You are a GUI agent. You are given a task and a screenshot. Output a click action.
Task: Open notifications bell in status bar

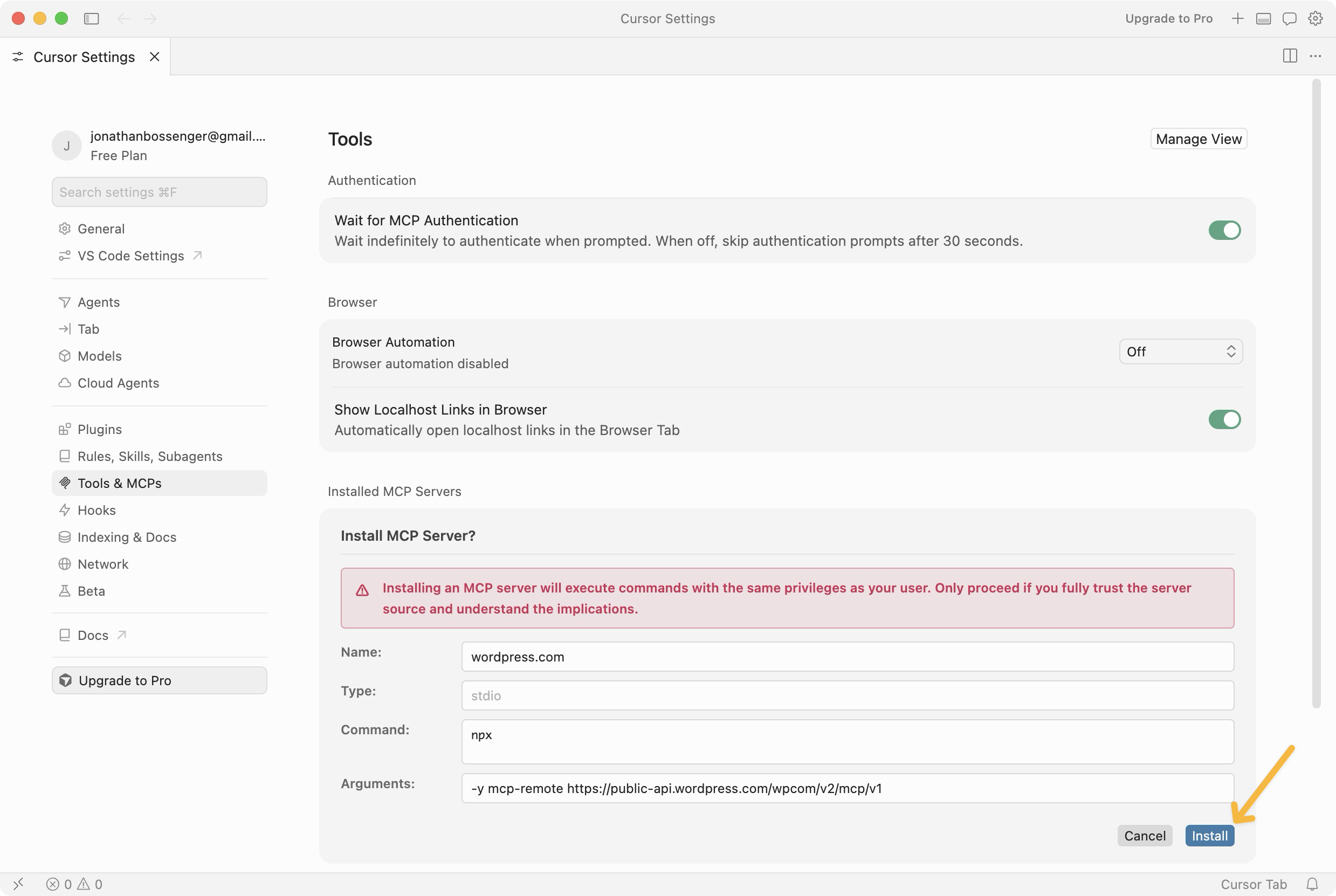tap(1313, 884)
